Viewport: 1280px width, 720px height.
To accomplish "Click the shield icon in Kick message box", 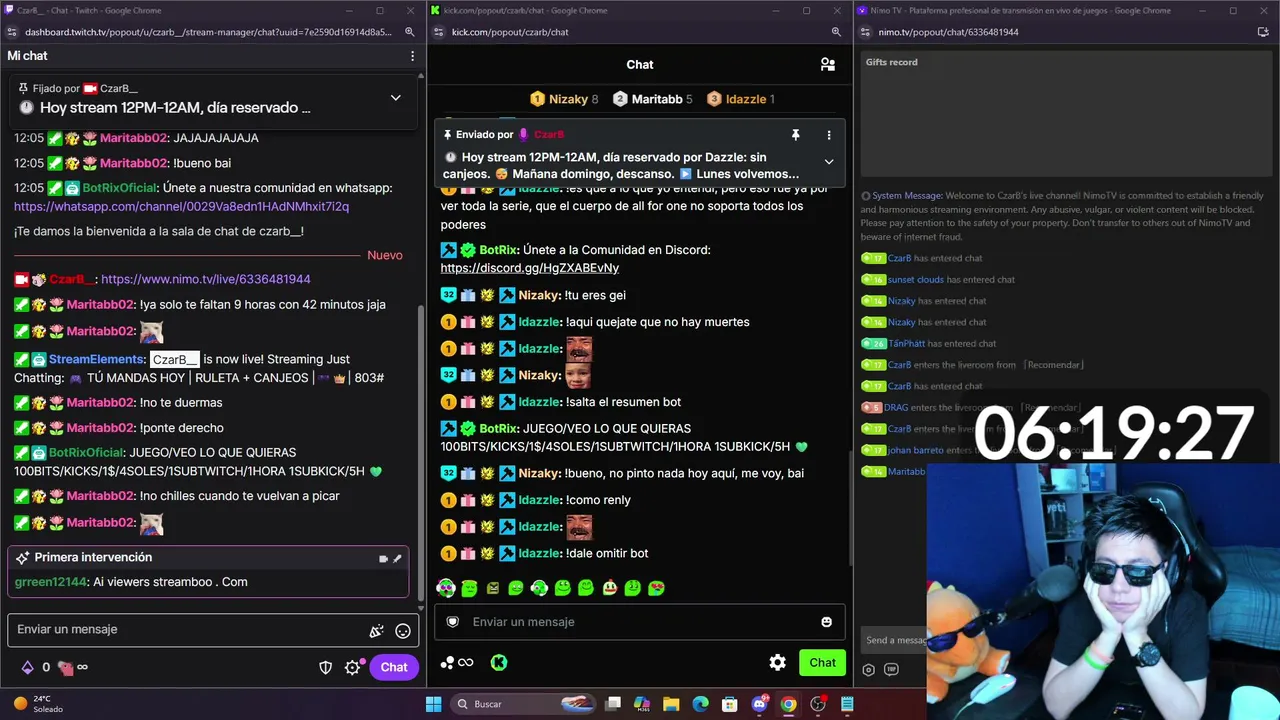I will click(x=452, y=622).
